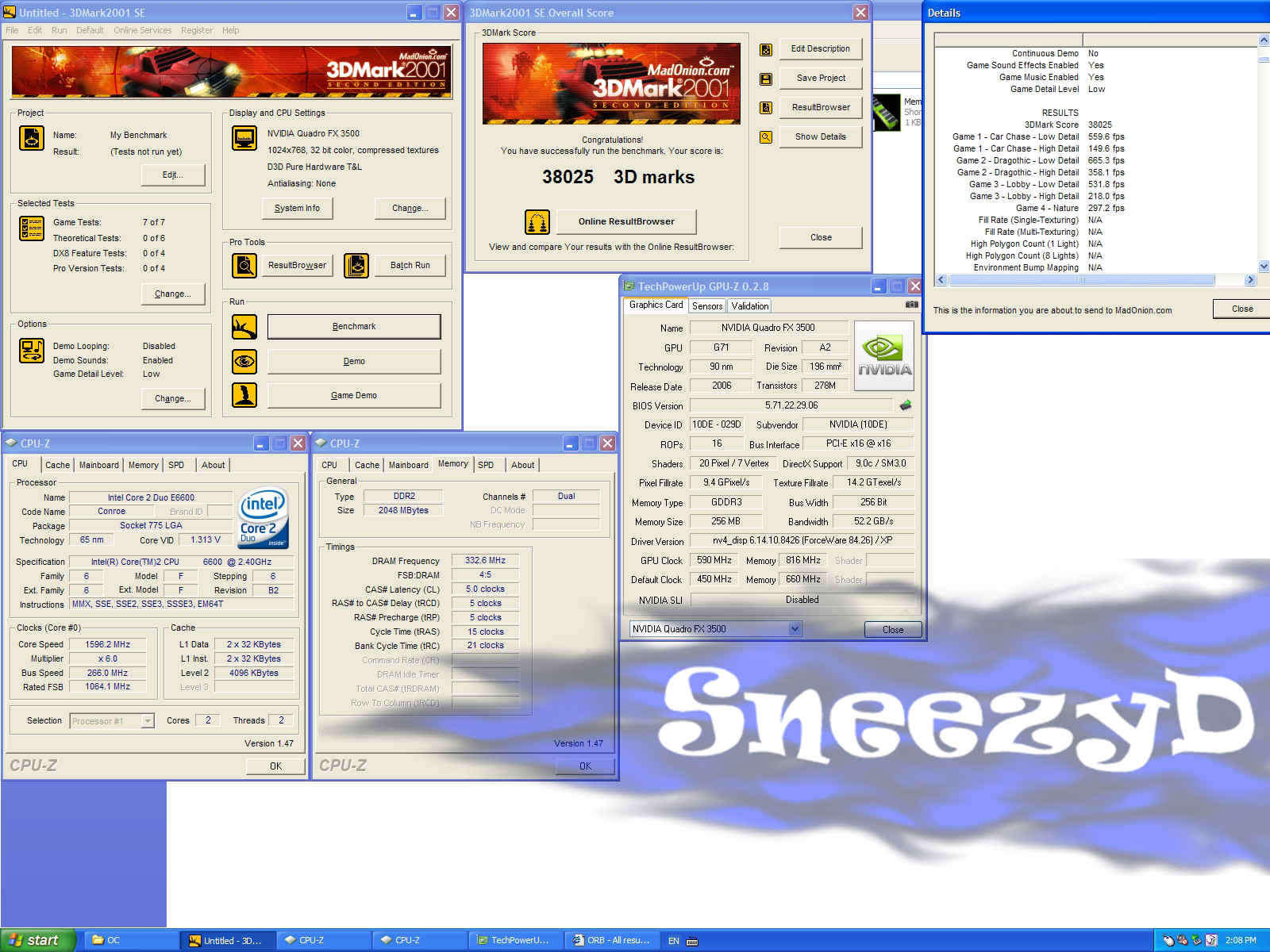Click the Display and CPU monitor icon
The height and width of the screenshot is (952, 1270).
point(244,138)
